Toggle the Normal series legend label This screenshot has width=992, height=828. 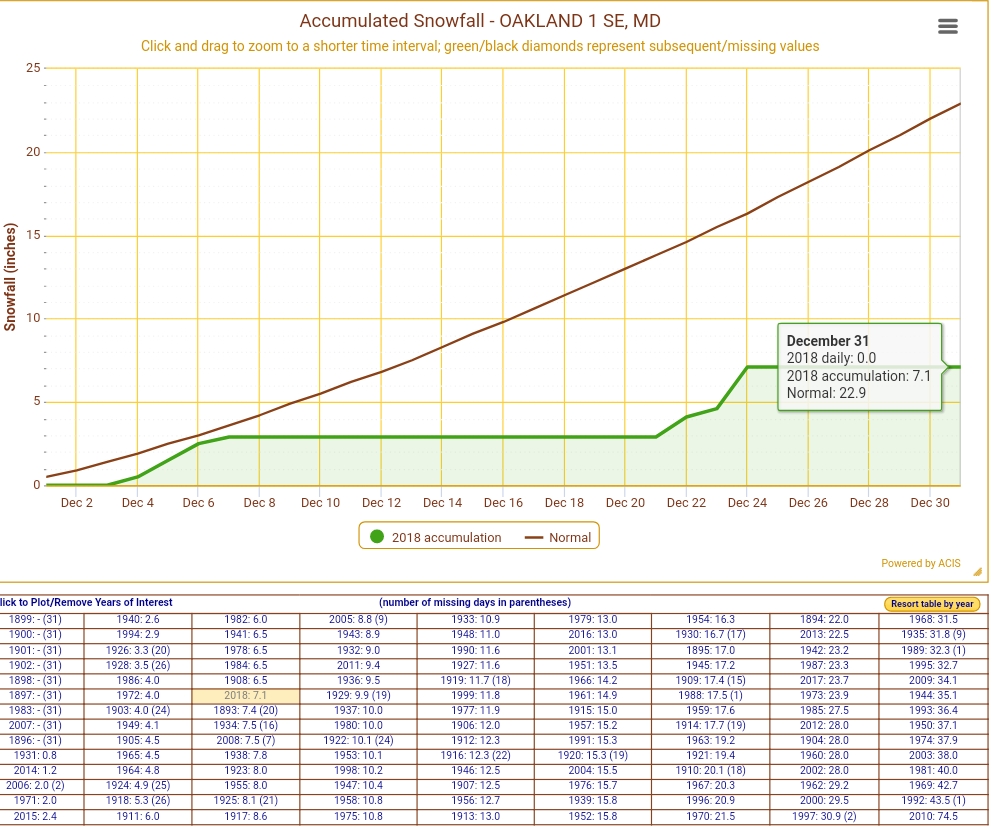point(570,537)
